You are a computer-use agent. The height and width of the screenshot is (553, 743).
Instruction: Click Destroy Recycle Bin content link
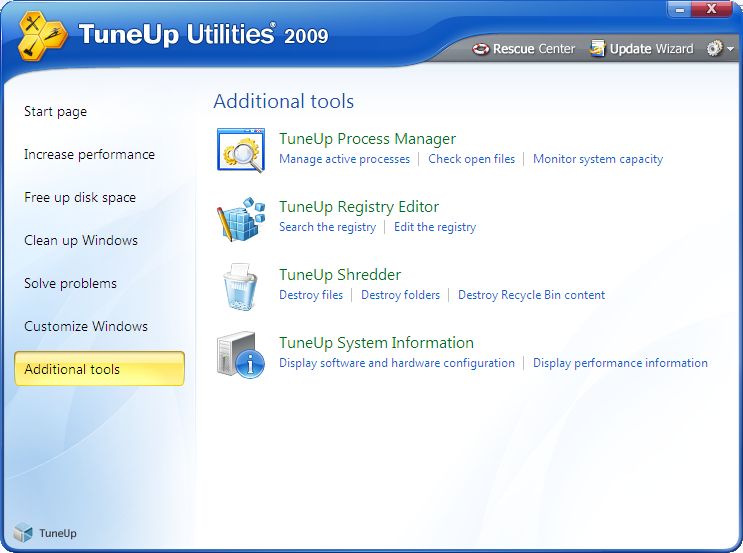pos(531,295)
